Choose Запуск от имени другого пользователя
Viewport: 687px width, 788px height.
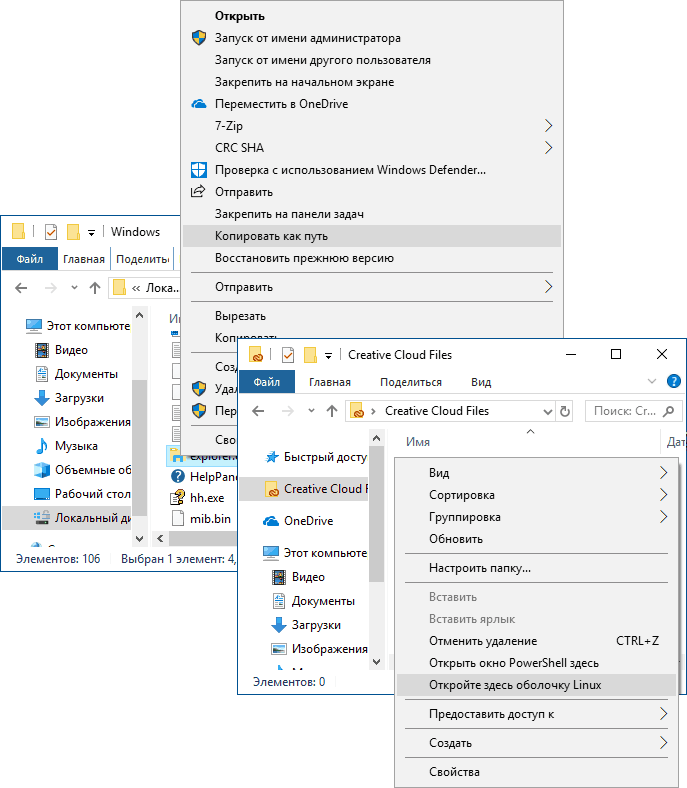372,60
